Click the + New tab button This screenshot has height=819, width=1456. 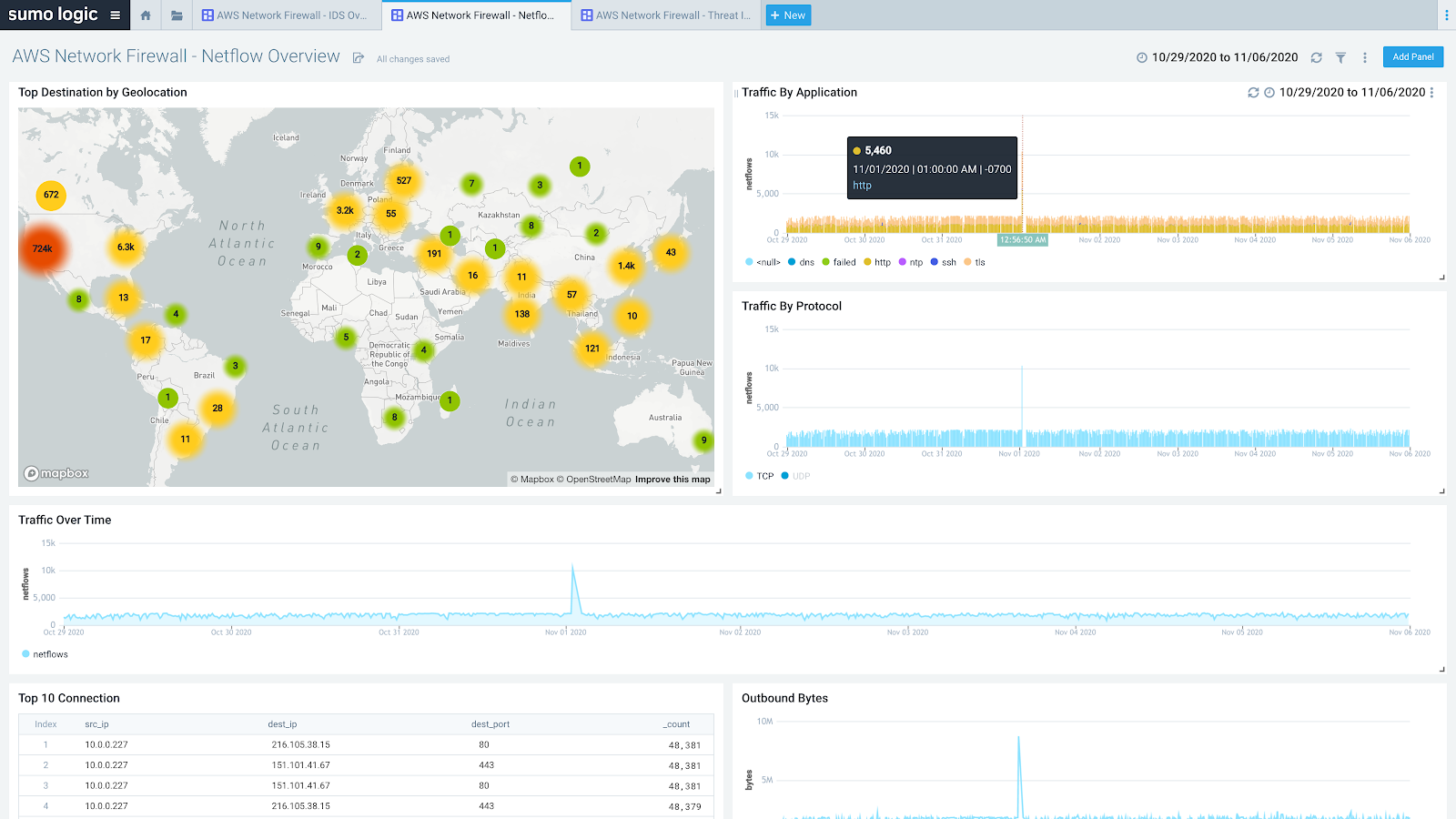788,15
